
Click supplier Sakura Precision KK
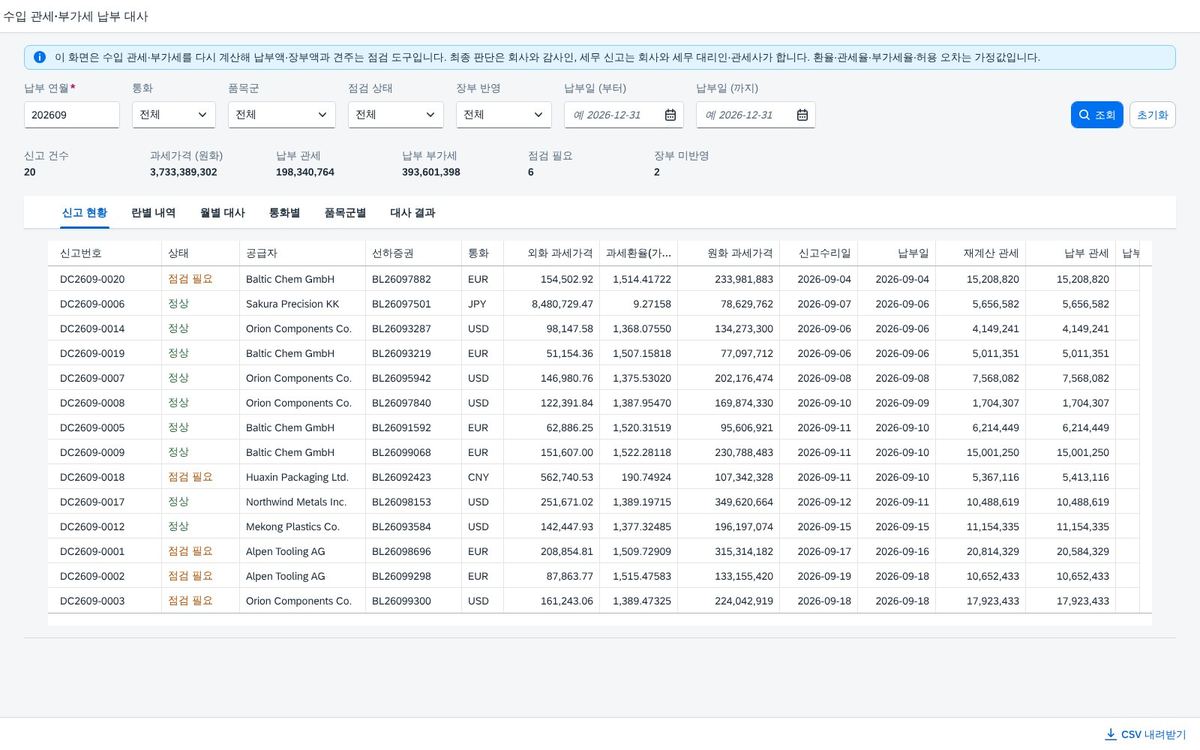click(x=292, y=304)
